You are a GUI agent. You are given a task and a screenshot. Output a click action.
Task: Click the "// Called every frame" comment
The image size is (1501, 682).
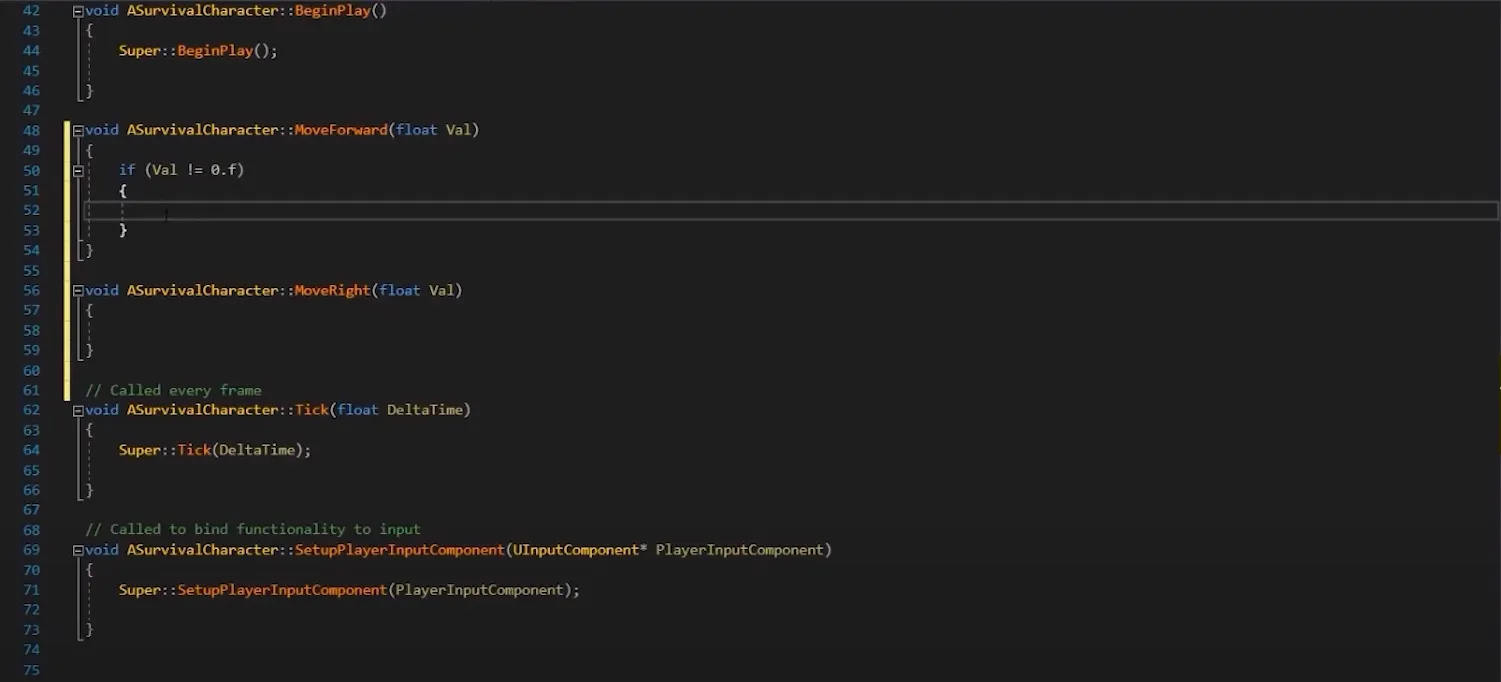tap(173, 390)
